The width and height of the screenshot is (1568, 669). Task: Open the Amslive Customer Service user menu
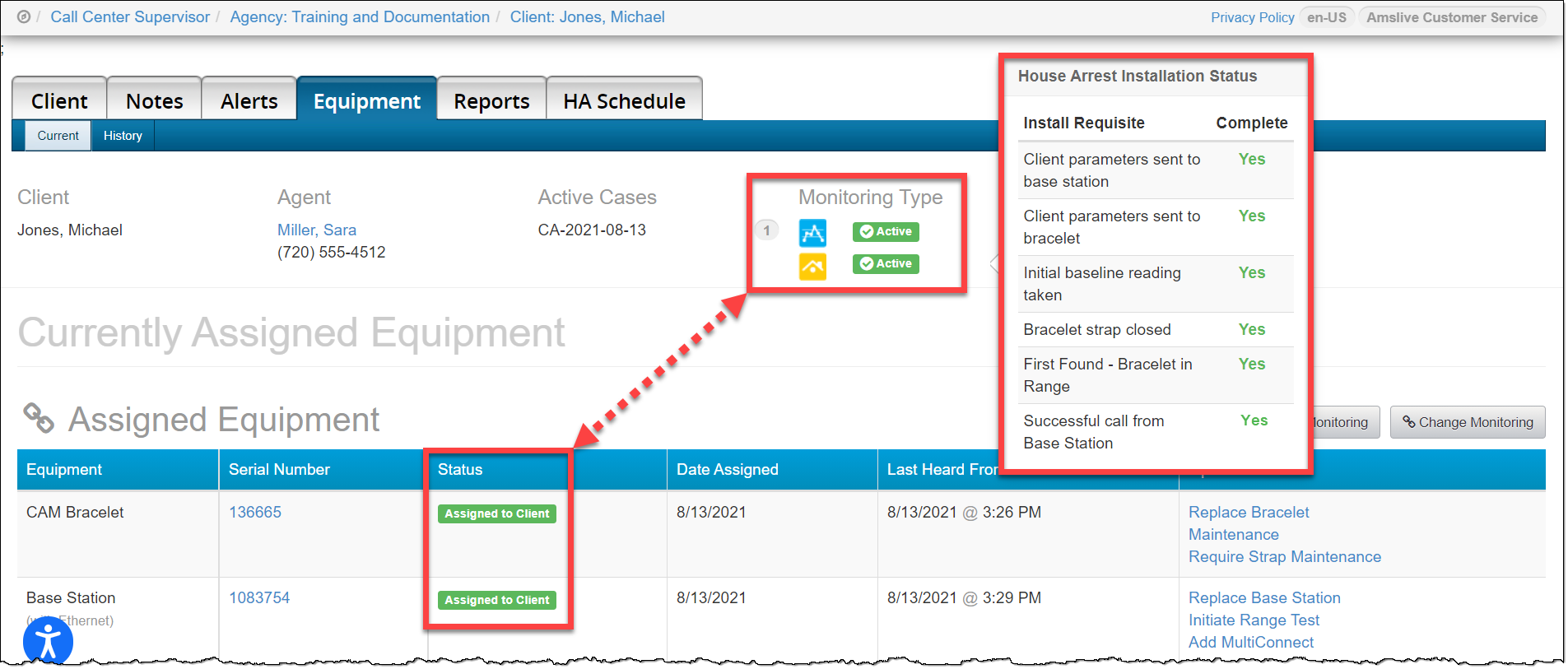point(1451,17)
